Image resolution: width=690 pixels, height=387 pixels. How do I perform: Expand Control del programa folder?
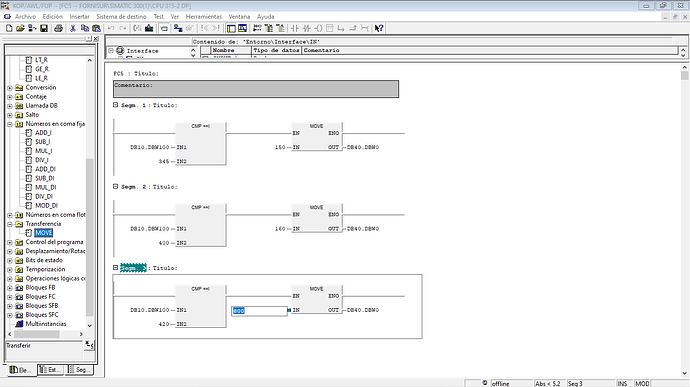[10, 242]
